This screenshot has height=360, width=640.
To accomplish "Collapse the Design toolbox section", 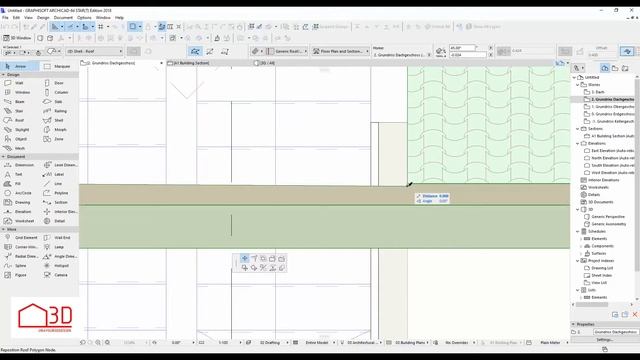I will point(3,75).
